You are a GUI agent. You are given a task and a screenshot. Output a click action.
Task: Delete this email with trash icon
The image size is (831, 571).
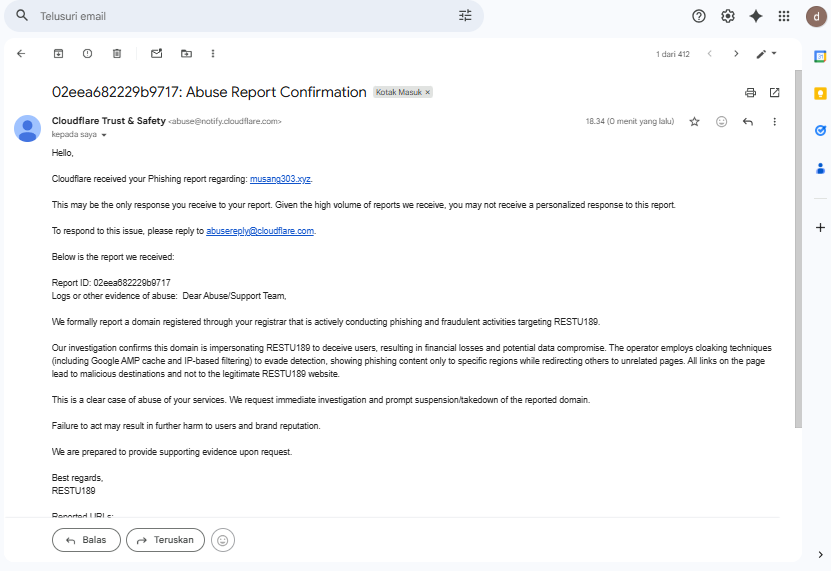tap(117, 54)
